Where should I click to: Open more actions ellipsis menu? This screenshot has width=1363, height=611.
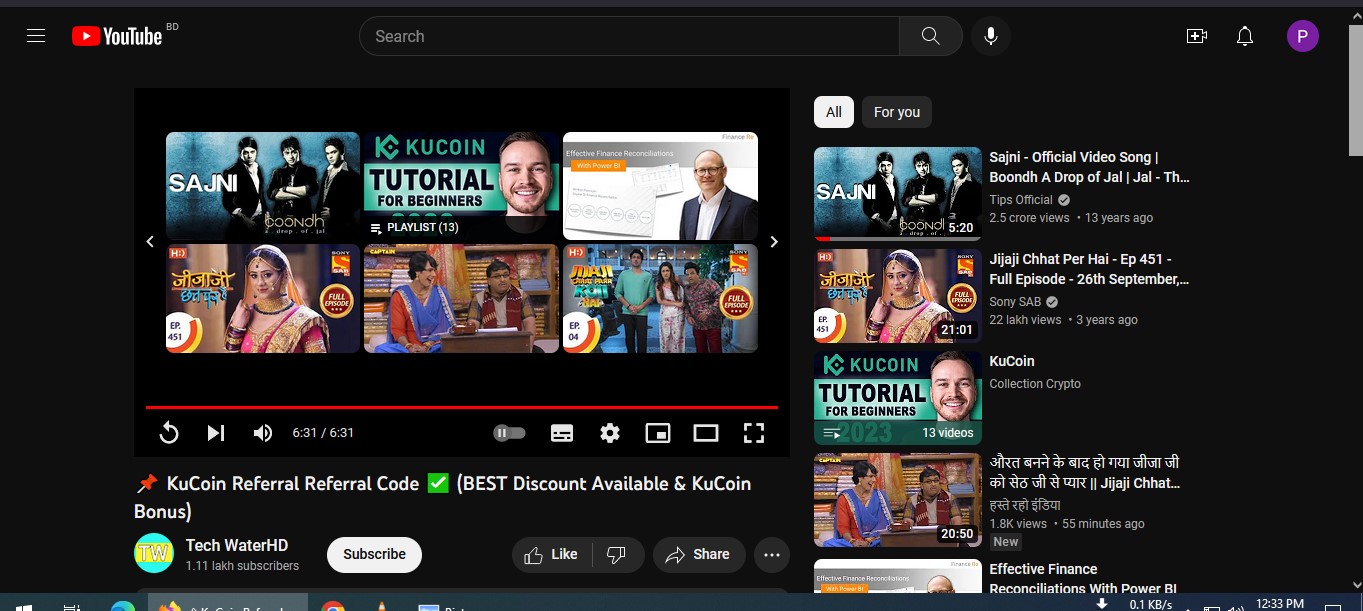(771, 555)
